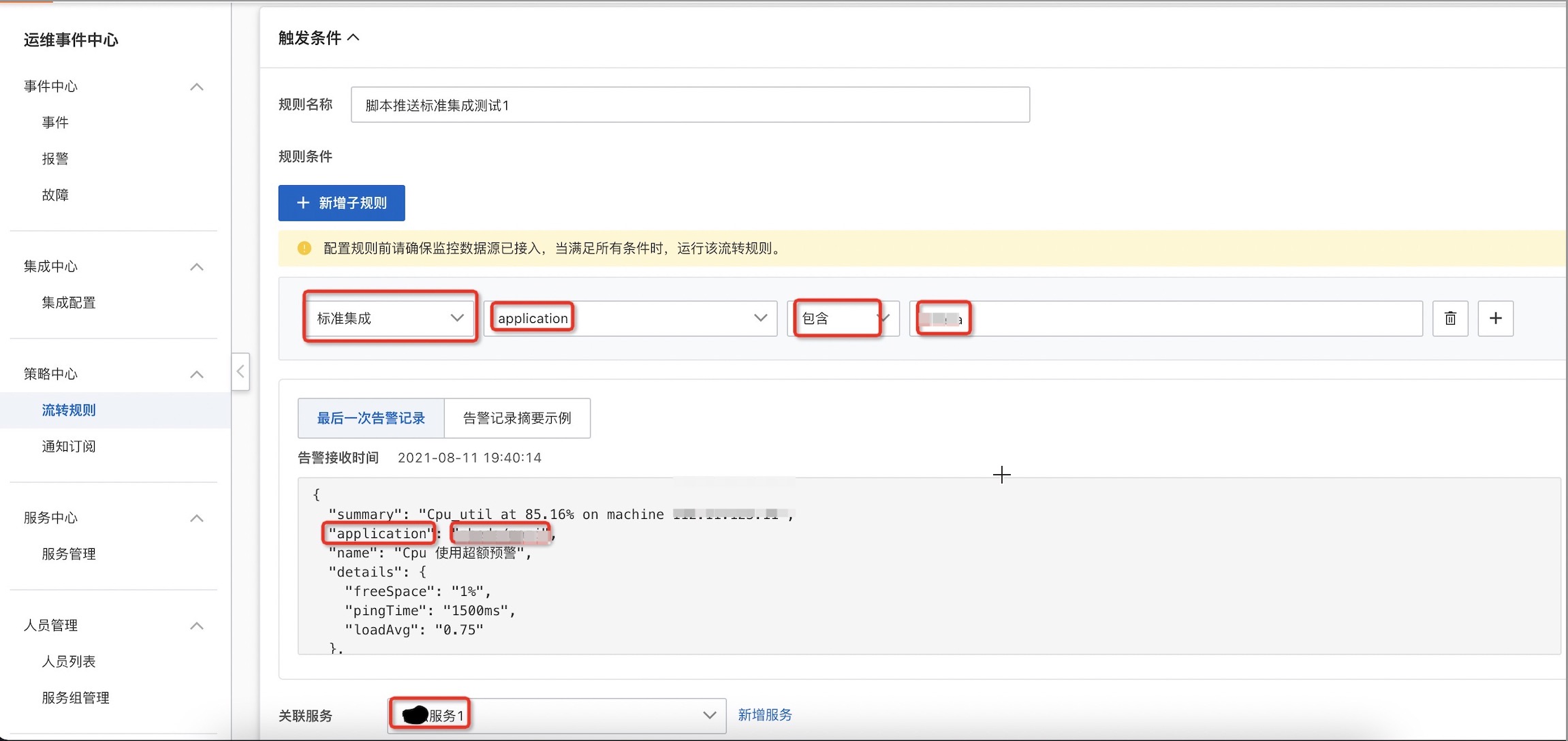Open 服务管理 in the sidebar

[x=69, y=554]
